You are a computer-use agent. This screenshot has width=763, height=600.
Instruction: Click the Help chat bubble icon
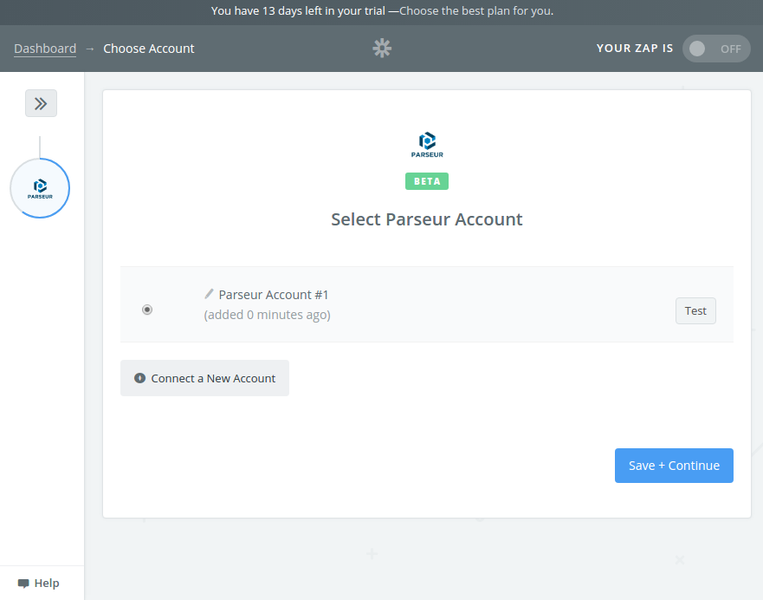pos(23,583)
